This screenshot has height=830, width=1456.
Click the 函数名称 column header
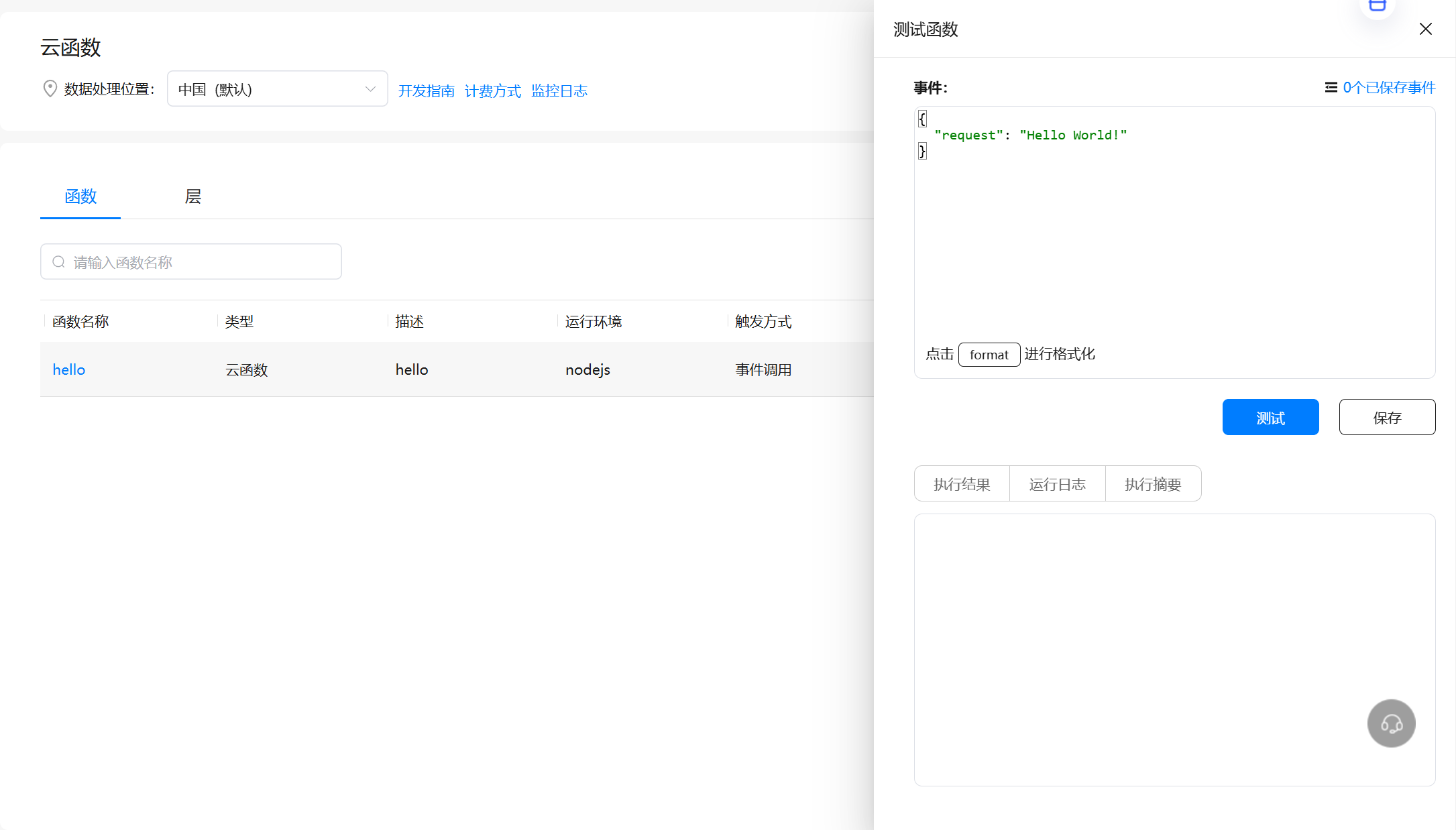[x=80, y=321]
